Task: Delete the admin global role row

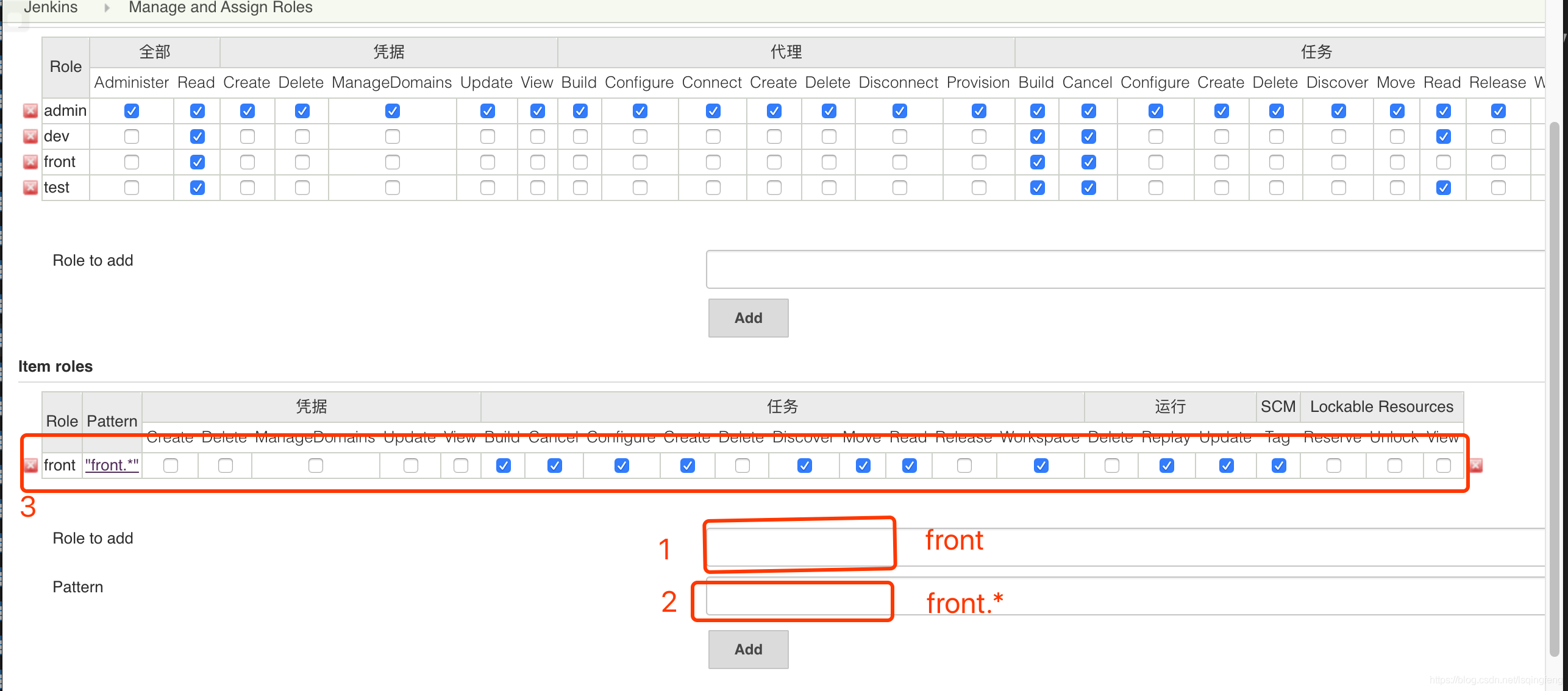Action: pyautogui.click(x=30, y=111)
